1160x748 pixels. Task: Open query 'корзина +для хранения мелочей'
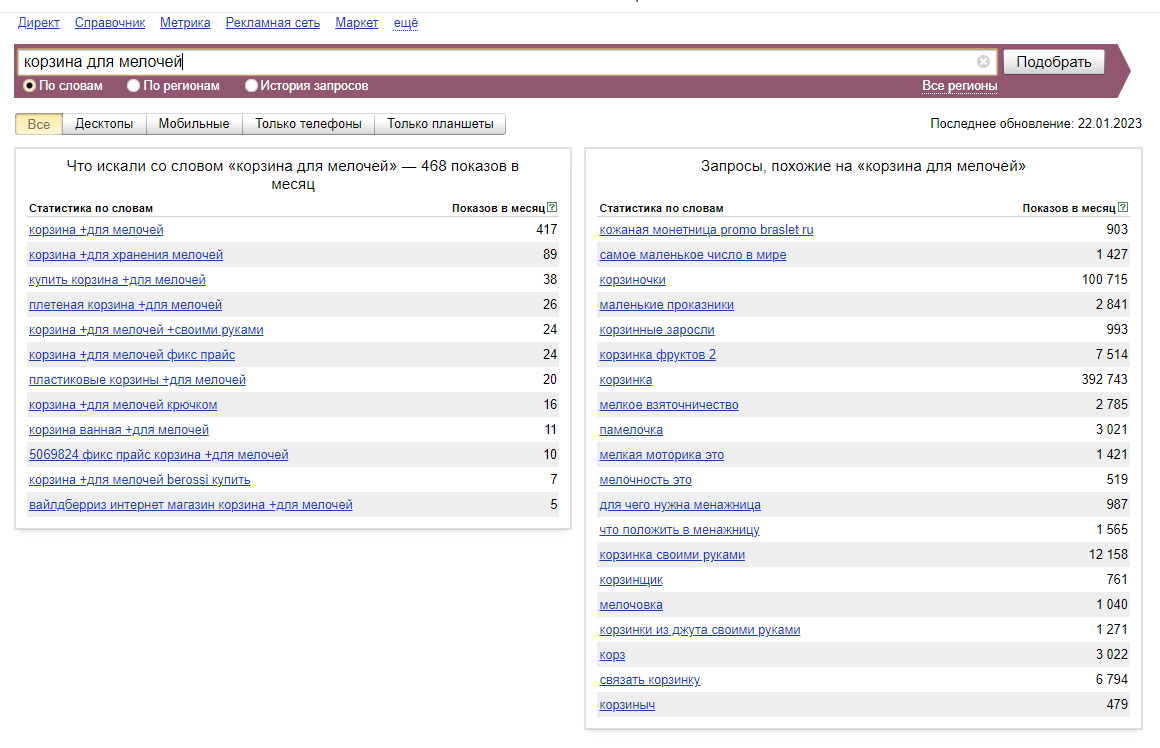(126, 255)
